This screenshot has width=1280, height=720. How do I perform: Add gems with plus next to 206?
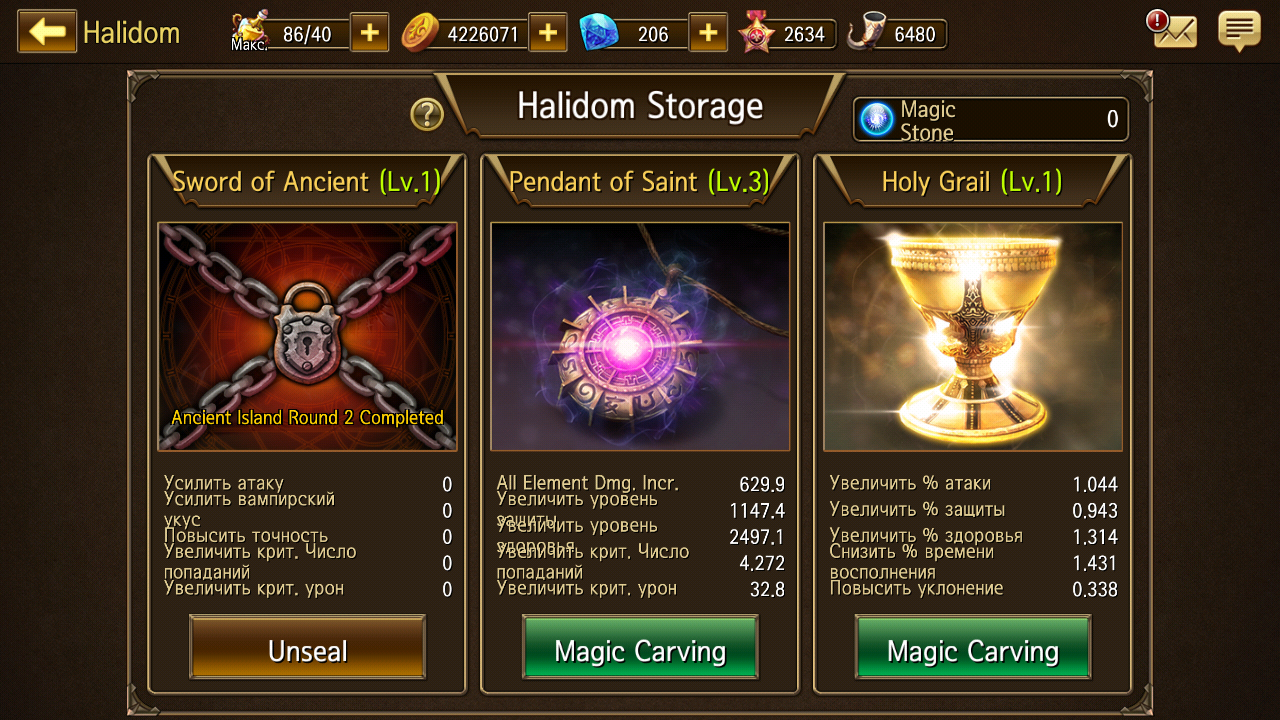tap(708, 33)
